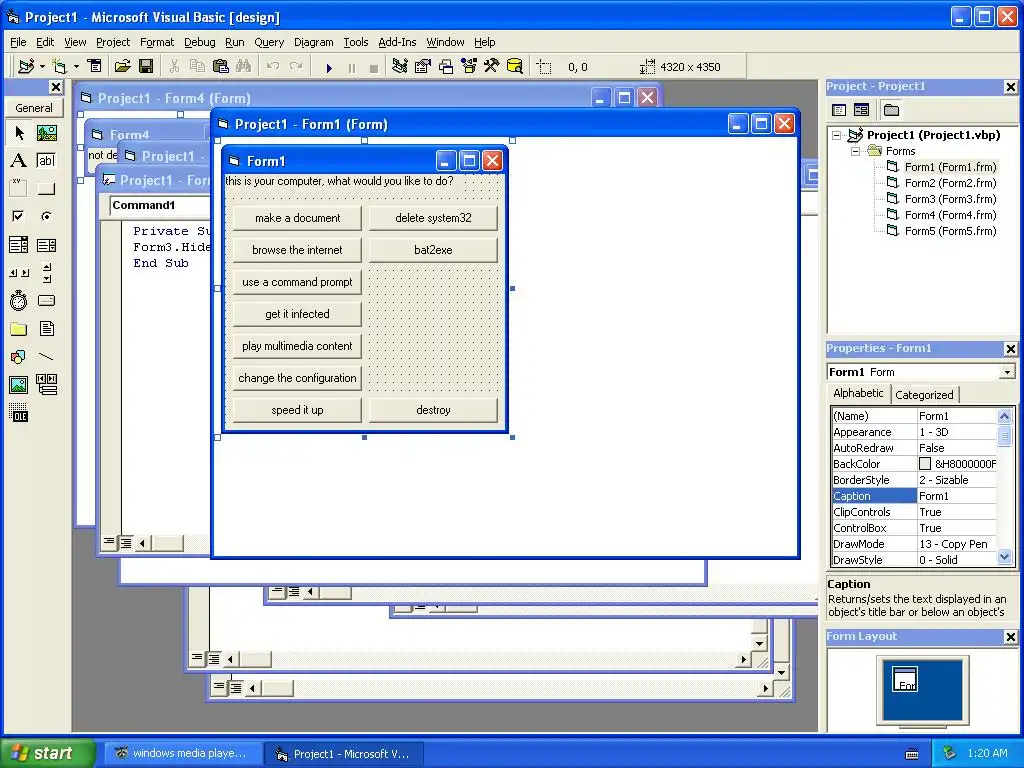Click the View Object icon in Project panel
Image resolution: width=1024 pixels, height=768 pixels.
(x=862, y=110)
